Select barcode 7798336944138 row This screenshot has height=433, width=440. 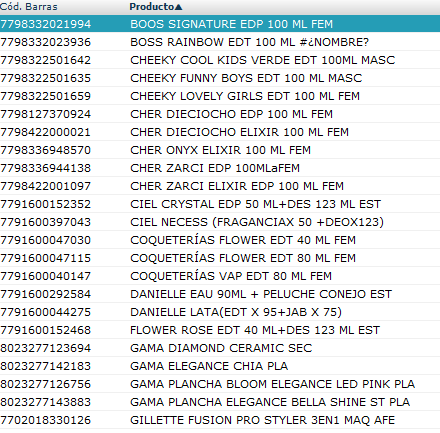[220, 168]
